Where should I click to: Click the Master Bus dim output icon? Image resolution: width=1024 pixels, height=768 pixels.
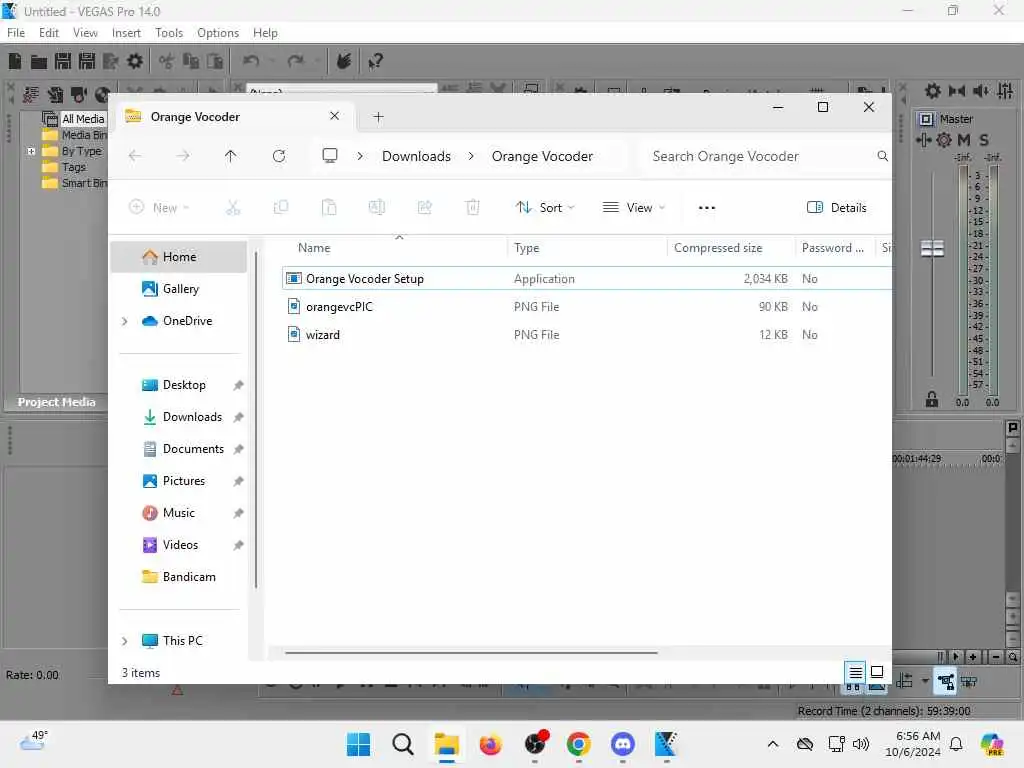(x=981, y=91)
